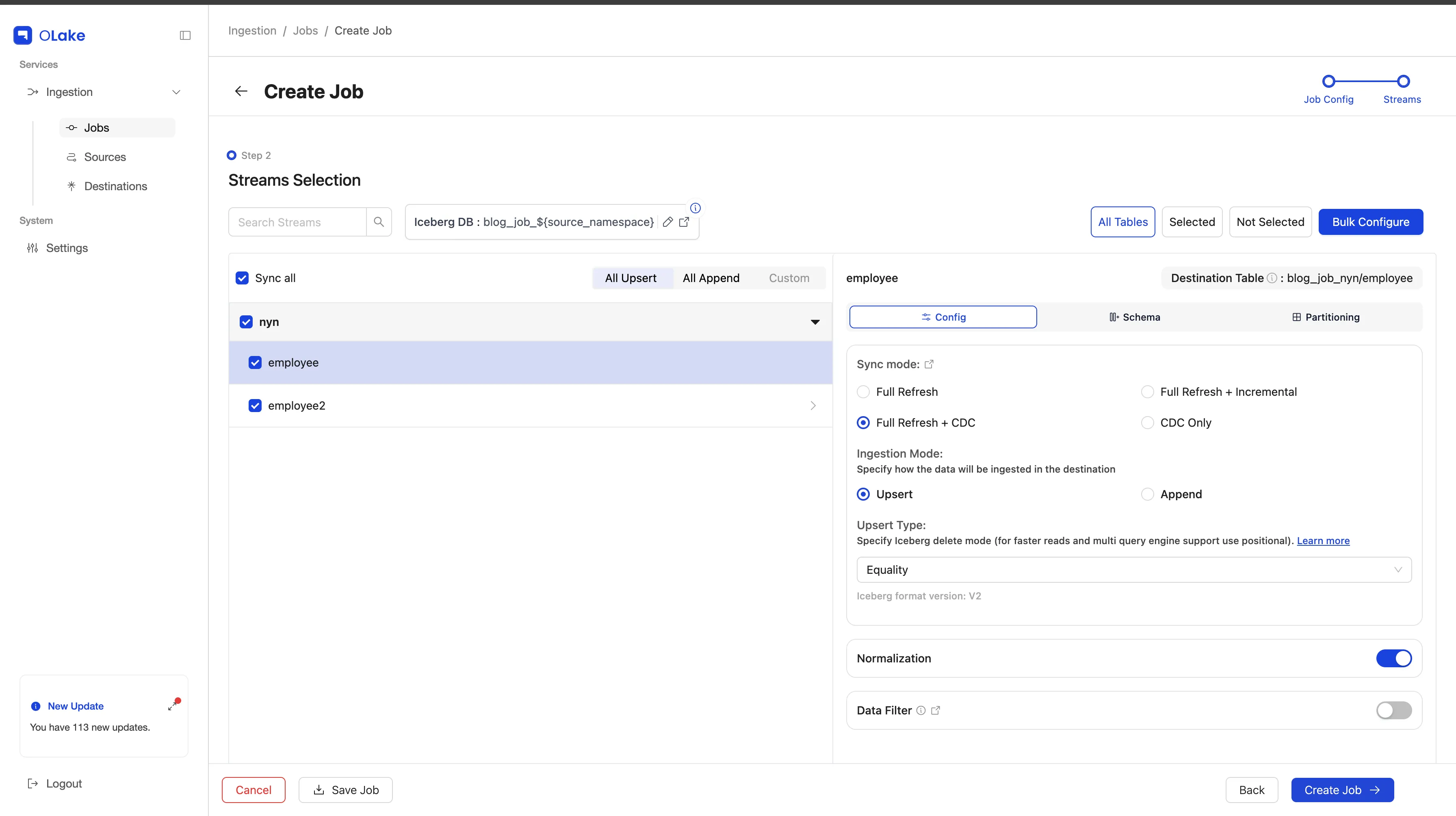Select the Full Refresh radio option
The height and width of the screenshot is (816, 1456).
pos(863,392)
